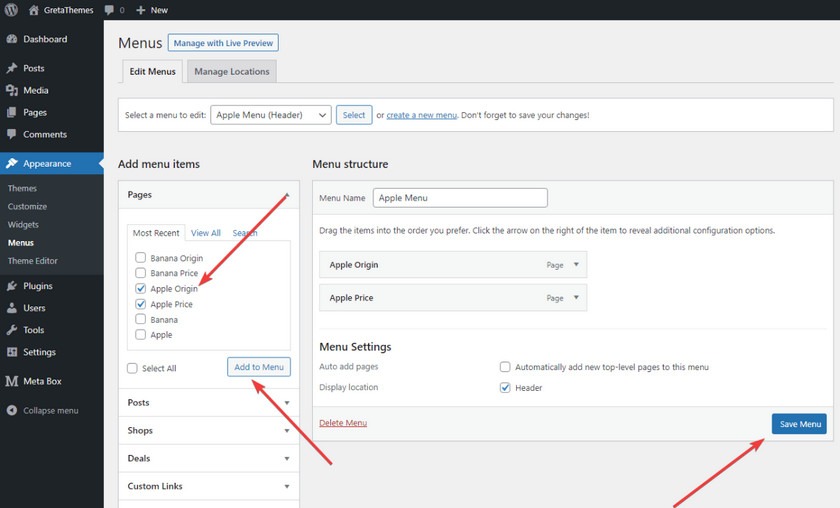This screenshot has height=508, width=840.
Task: Open the Apple Menu (Header) dropdown
Action: click(271, 115)
